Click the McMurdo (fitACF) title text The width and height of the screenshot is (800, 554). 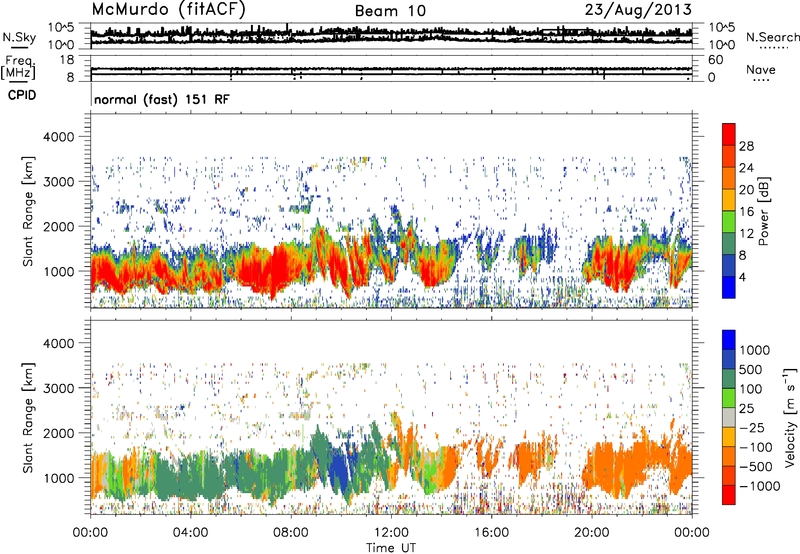pos(168,10)
